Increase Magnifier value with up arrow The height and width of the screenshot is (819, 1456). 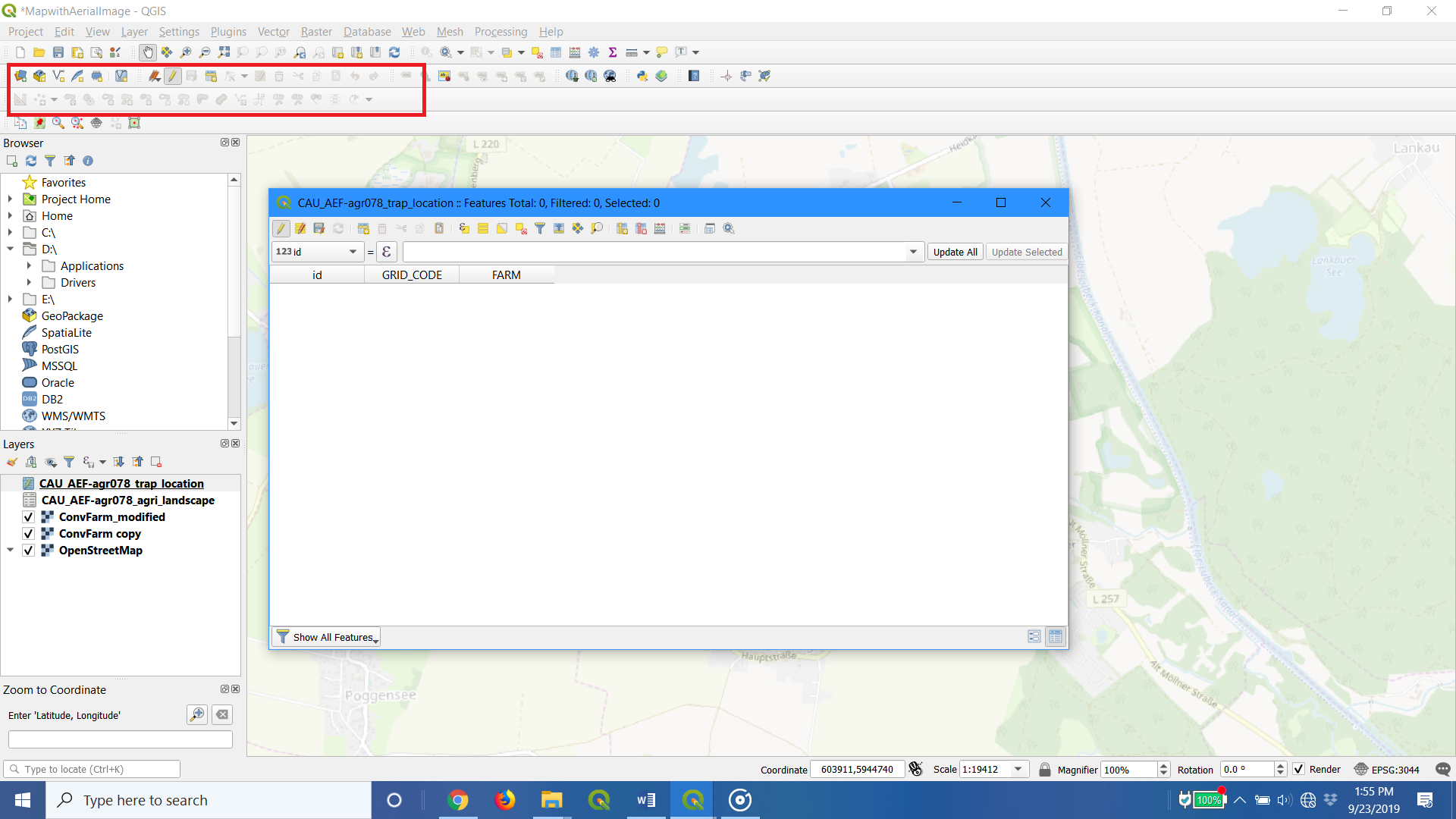click(1164, 765)
